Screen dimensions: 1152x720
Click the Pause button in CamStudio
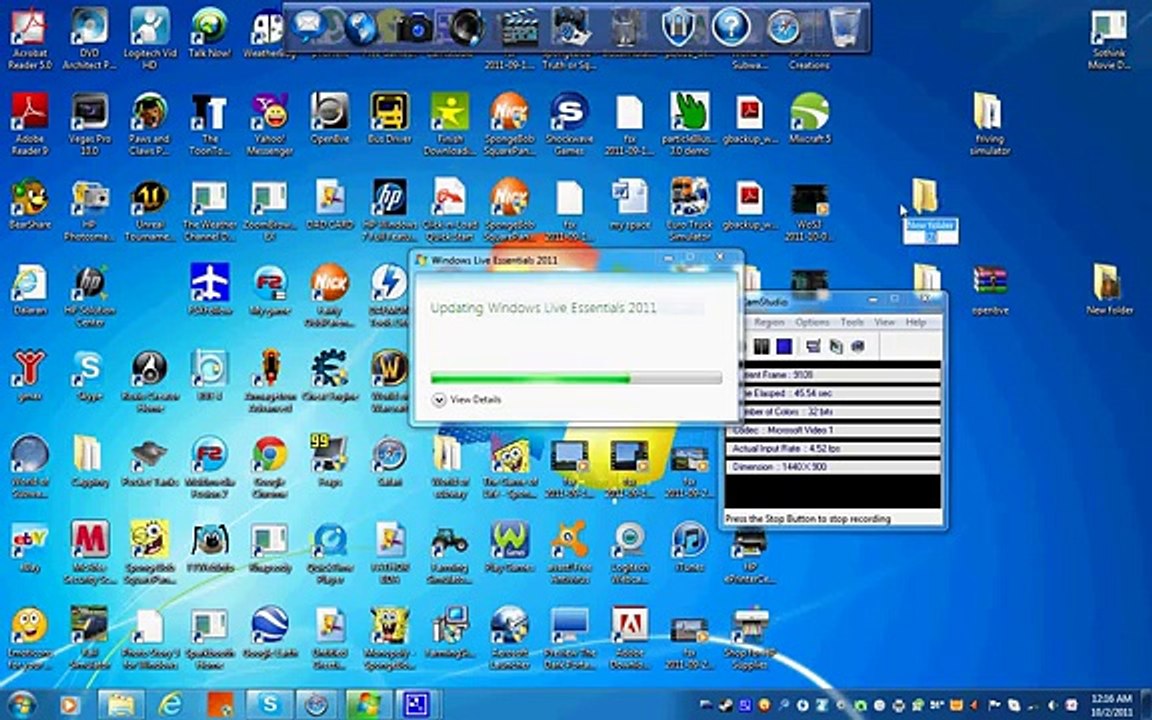pyautogui.click(x=761, y=346)
